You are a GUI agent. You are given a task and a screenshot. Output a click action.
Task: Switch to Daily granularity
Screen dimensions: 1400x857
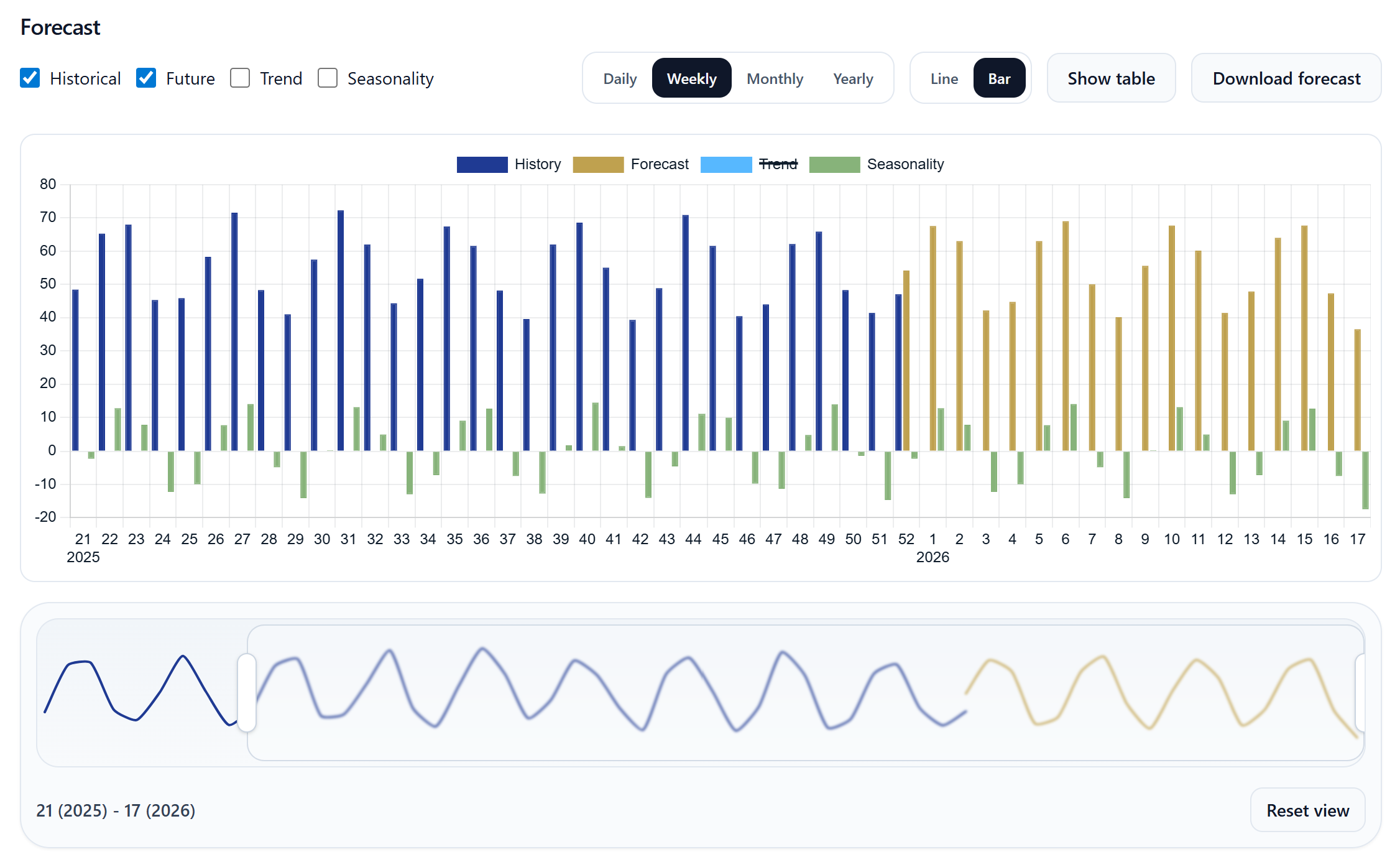tap(619, 78)
